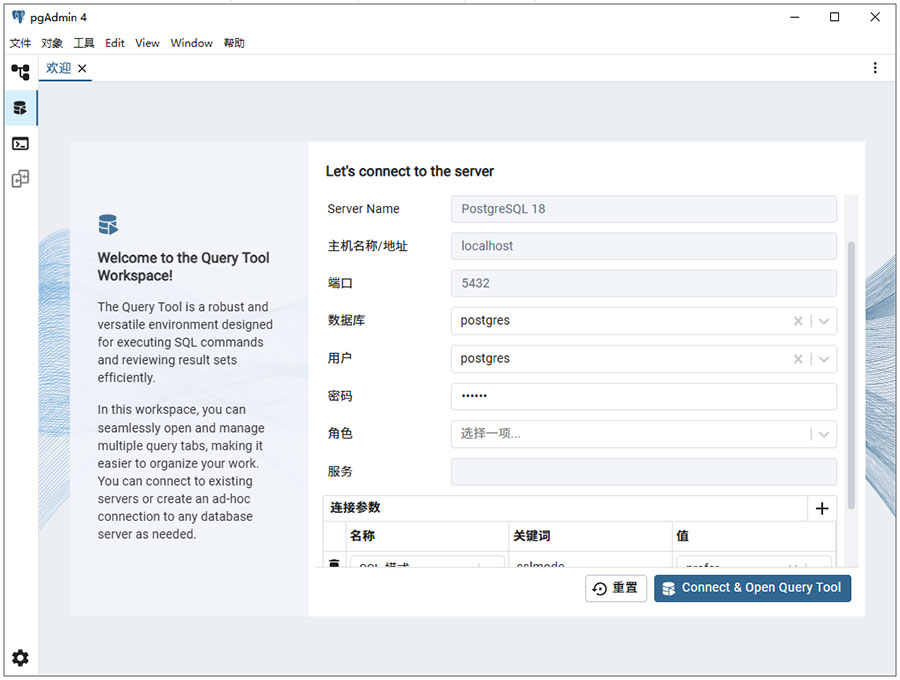Clear the 数据库 selection

(x=798, y=321)
